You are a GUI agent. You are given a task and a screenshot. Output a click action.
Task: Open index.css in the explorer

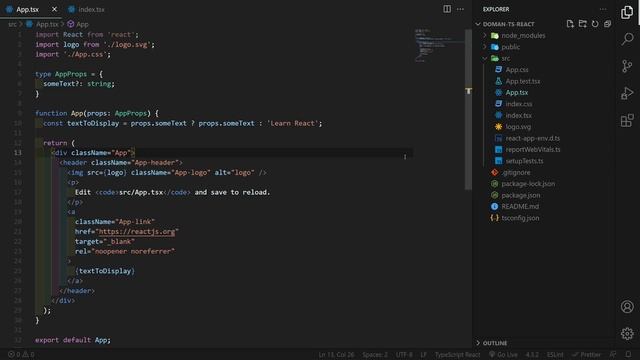518,104
